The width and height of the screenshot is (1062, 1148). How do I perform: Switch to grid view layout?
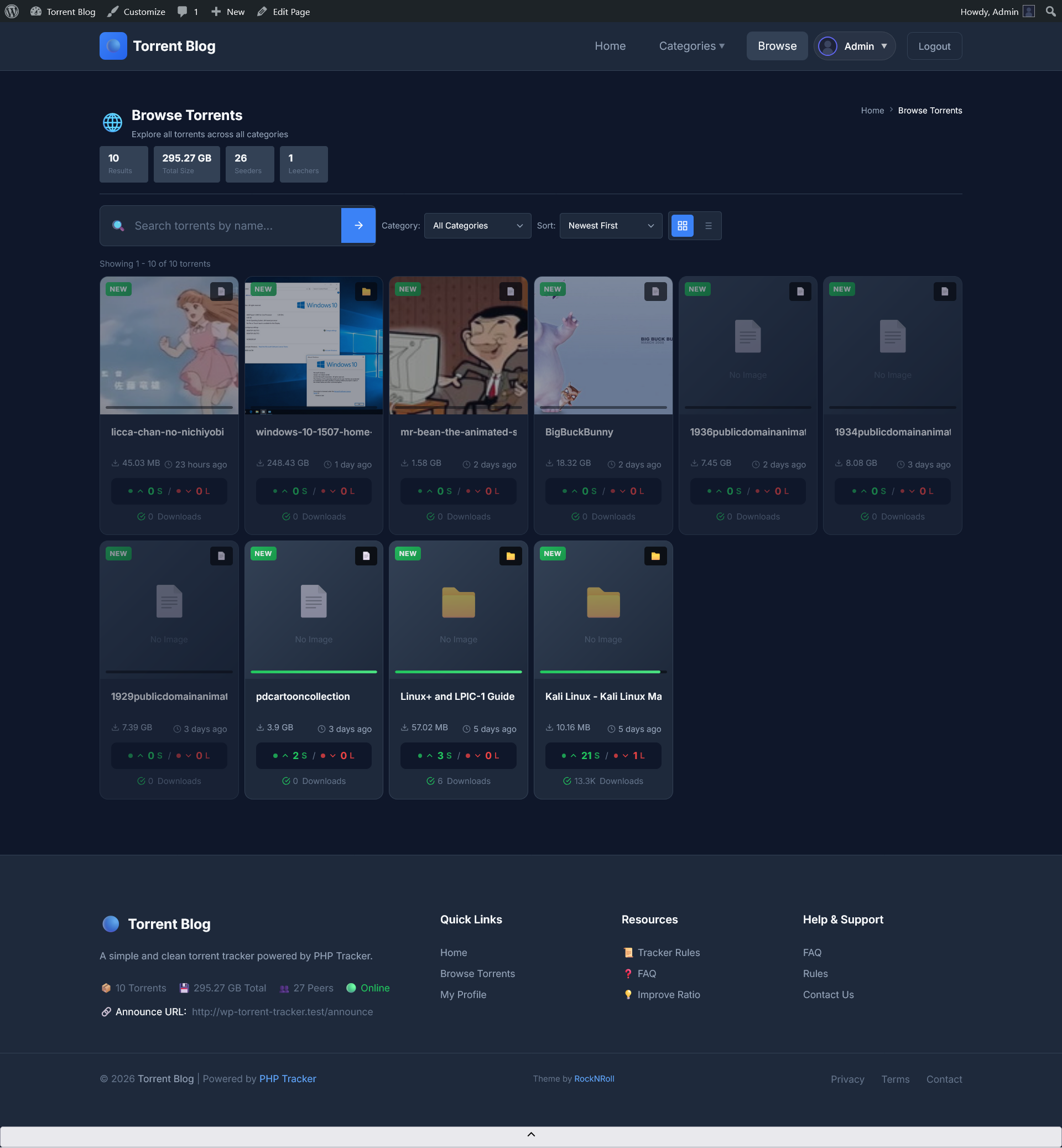[x=682, y=226]
